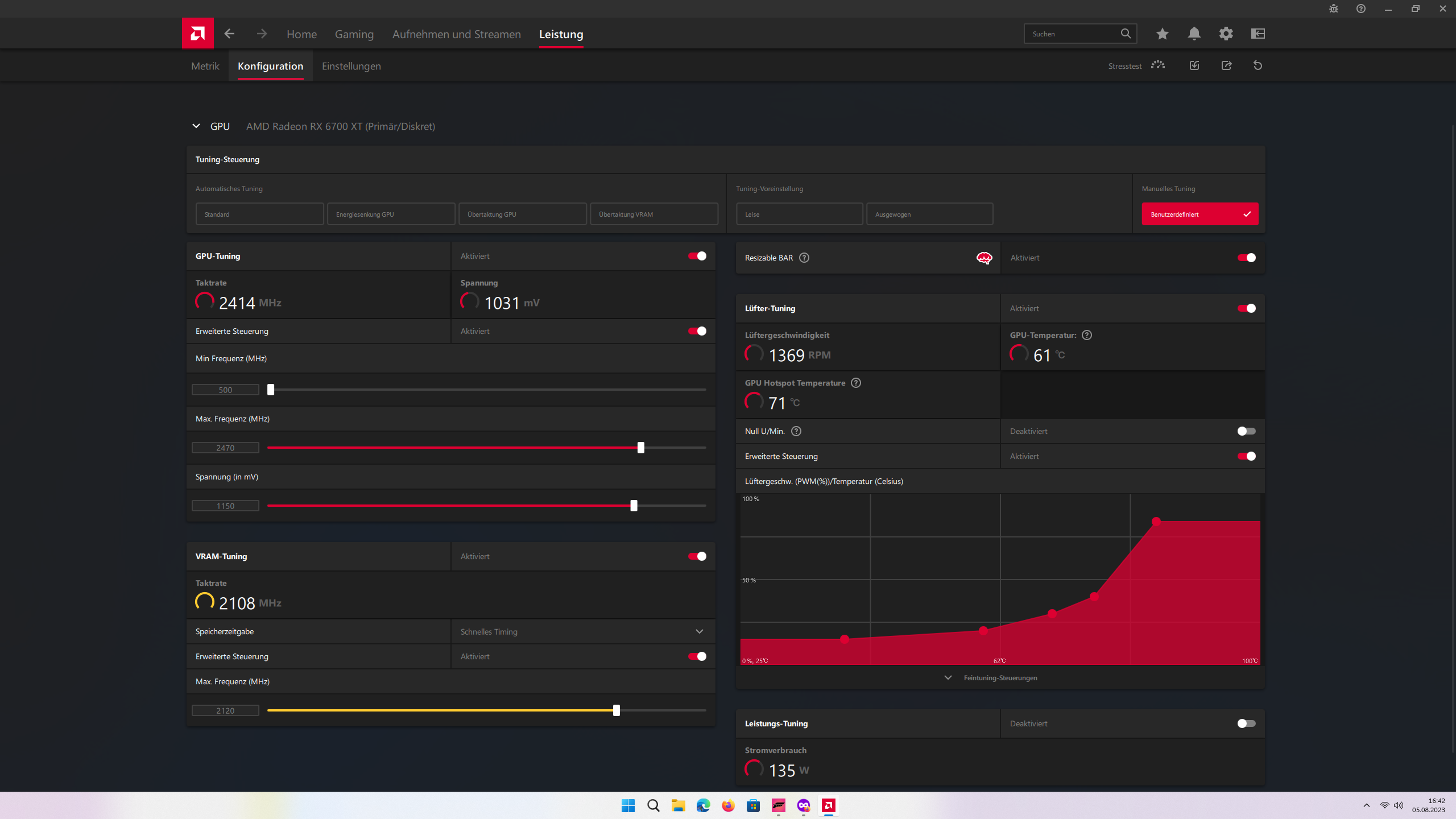The height and width of the screenshot is (819, 1456).
Task: Start a GPU Stresstest via the gauge icon
Action: pyautogui.click(x=1157, y=65)
